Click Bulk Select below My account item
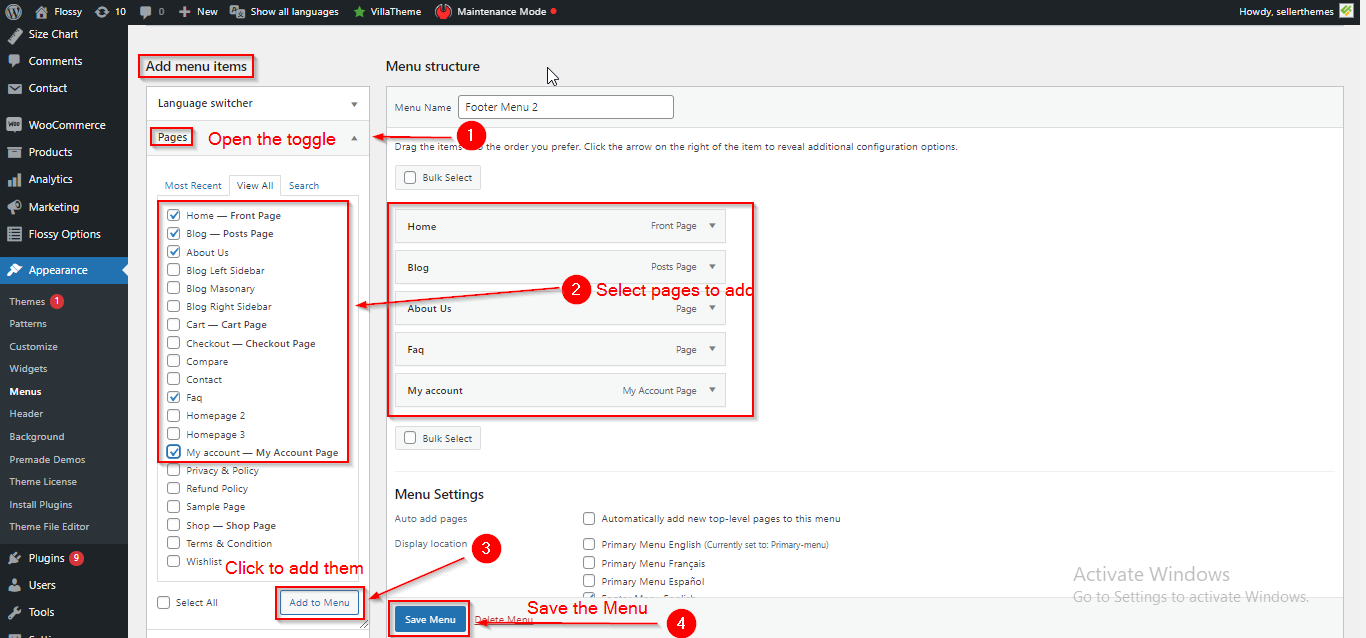The width and height of the screenshot is (1366, 638). coord(438,438)
